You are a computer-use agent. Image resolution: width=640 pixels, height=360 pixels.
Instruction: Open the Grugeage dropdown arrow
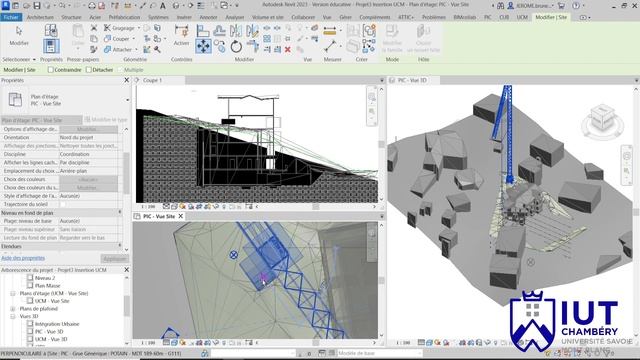click(x=139, y=28)
